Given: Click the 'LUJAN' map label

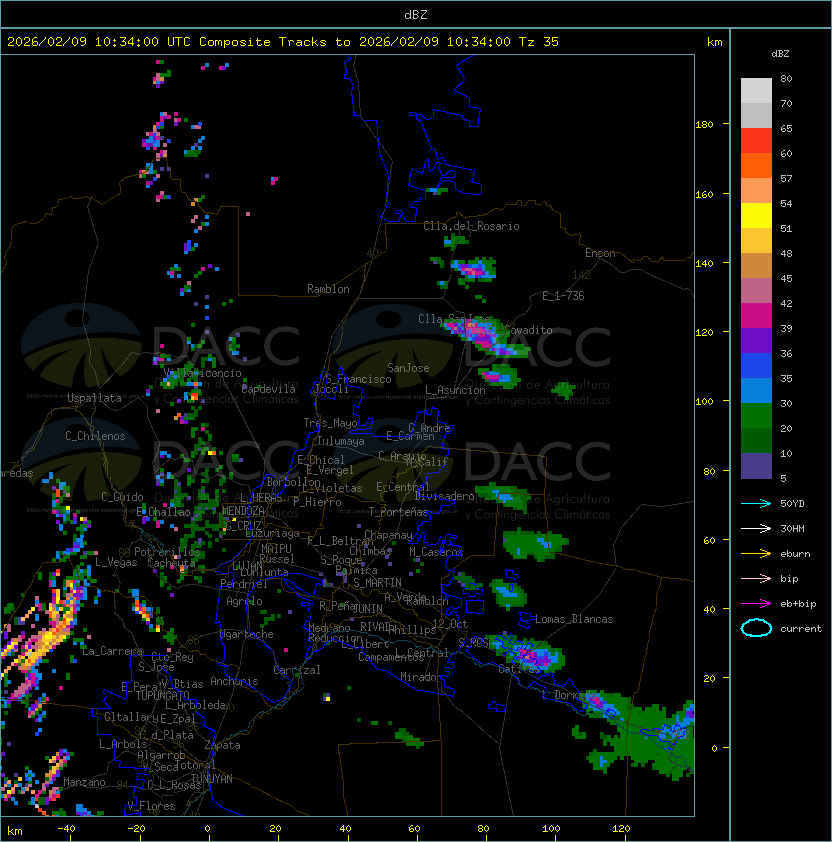Looking at the screenshot, I should tap(248, 566).
